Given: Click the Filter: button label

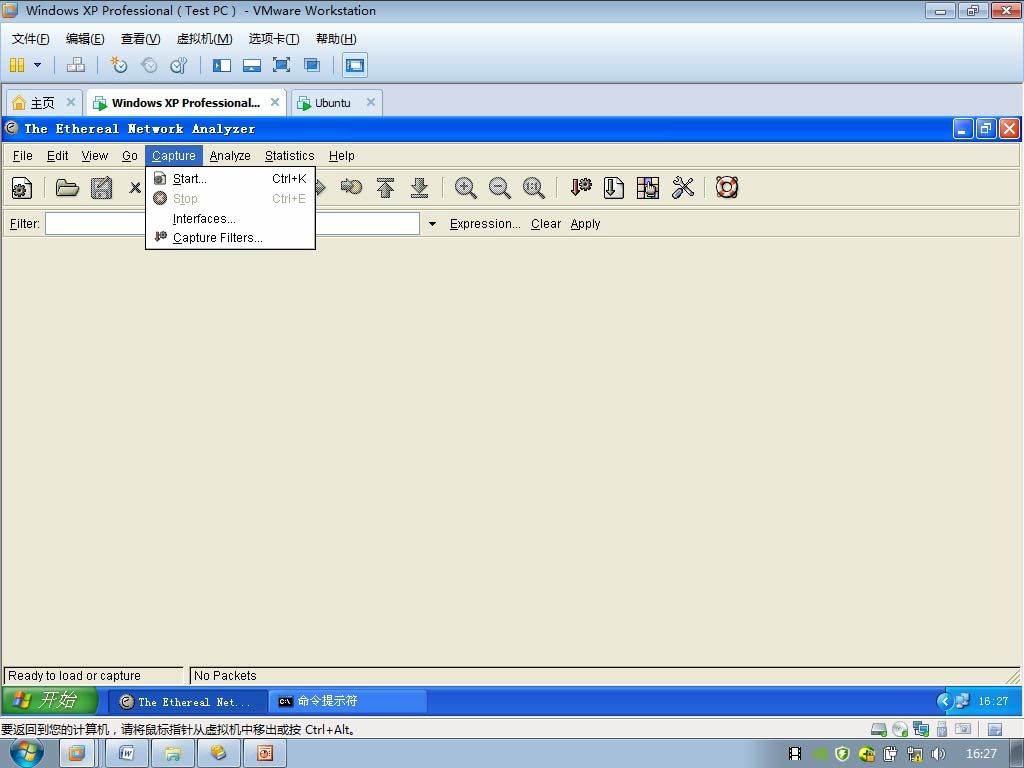Looking at the screenshot, I should [25, 224].
